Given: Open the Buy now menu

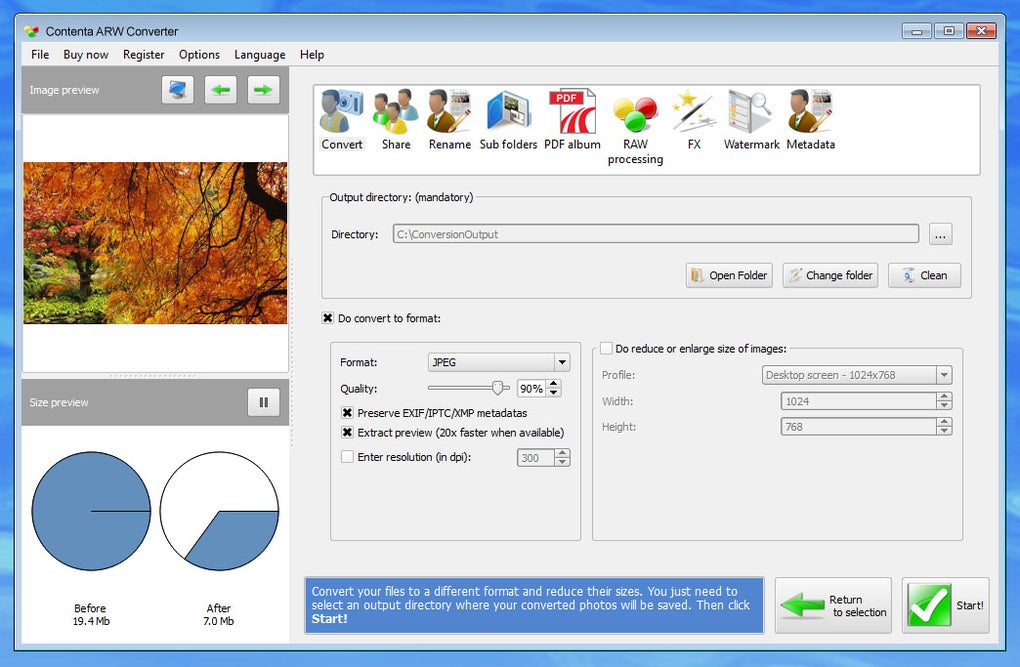Looking at the screenshot, I should 86,55.
